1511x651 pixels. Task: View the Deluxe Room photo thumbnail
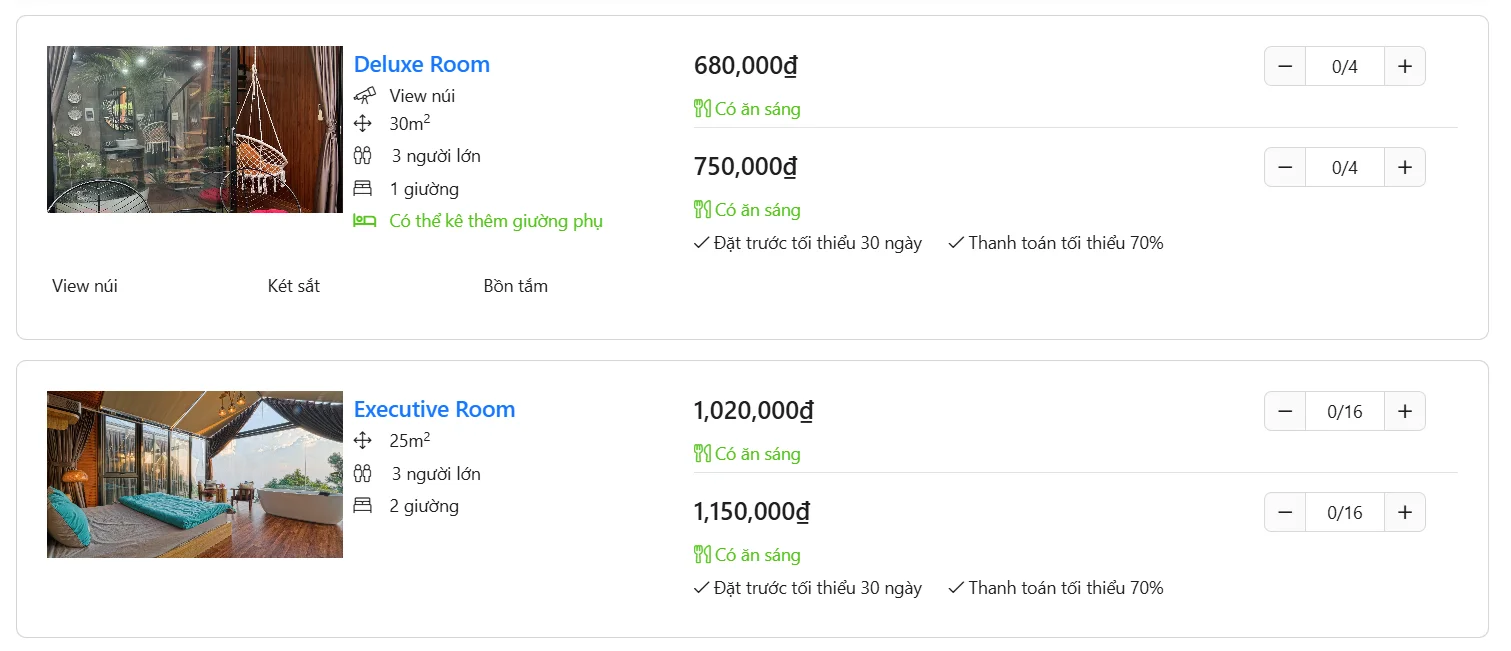pyautogui.click(x=195, y=129)
